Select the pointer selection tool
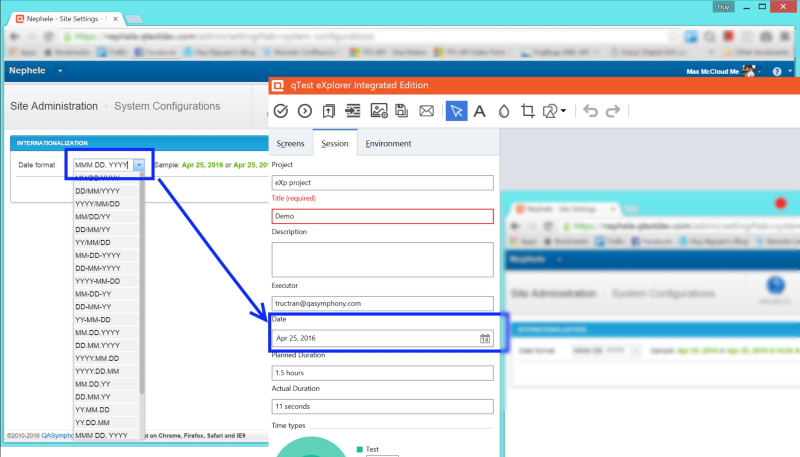 (457, 111)
